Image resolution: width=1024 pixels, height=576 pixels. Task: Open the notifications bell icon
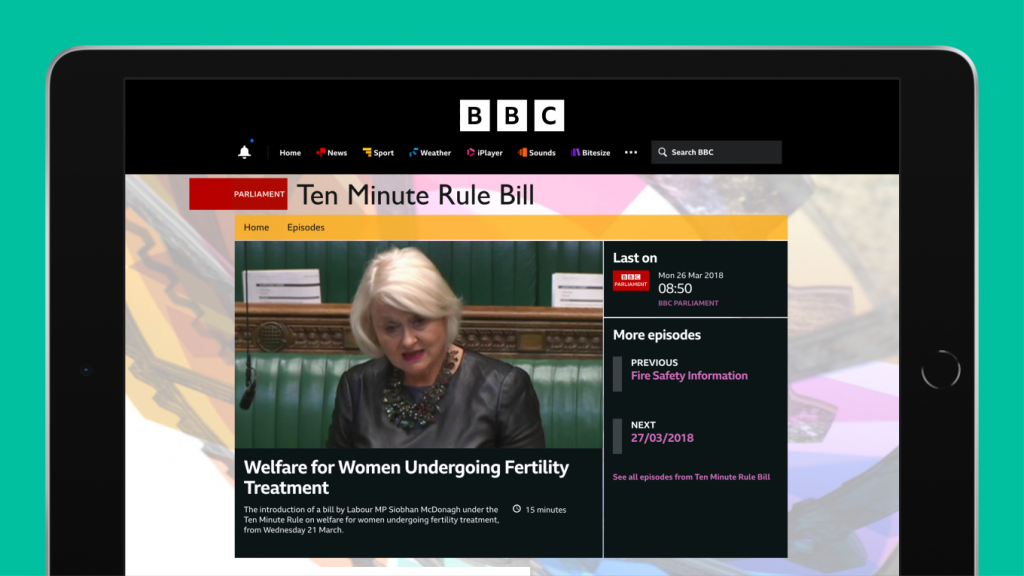pyautogui.click(x=244, y=152)
